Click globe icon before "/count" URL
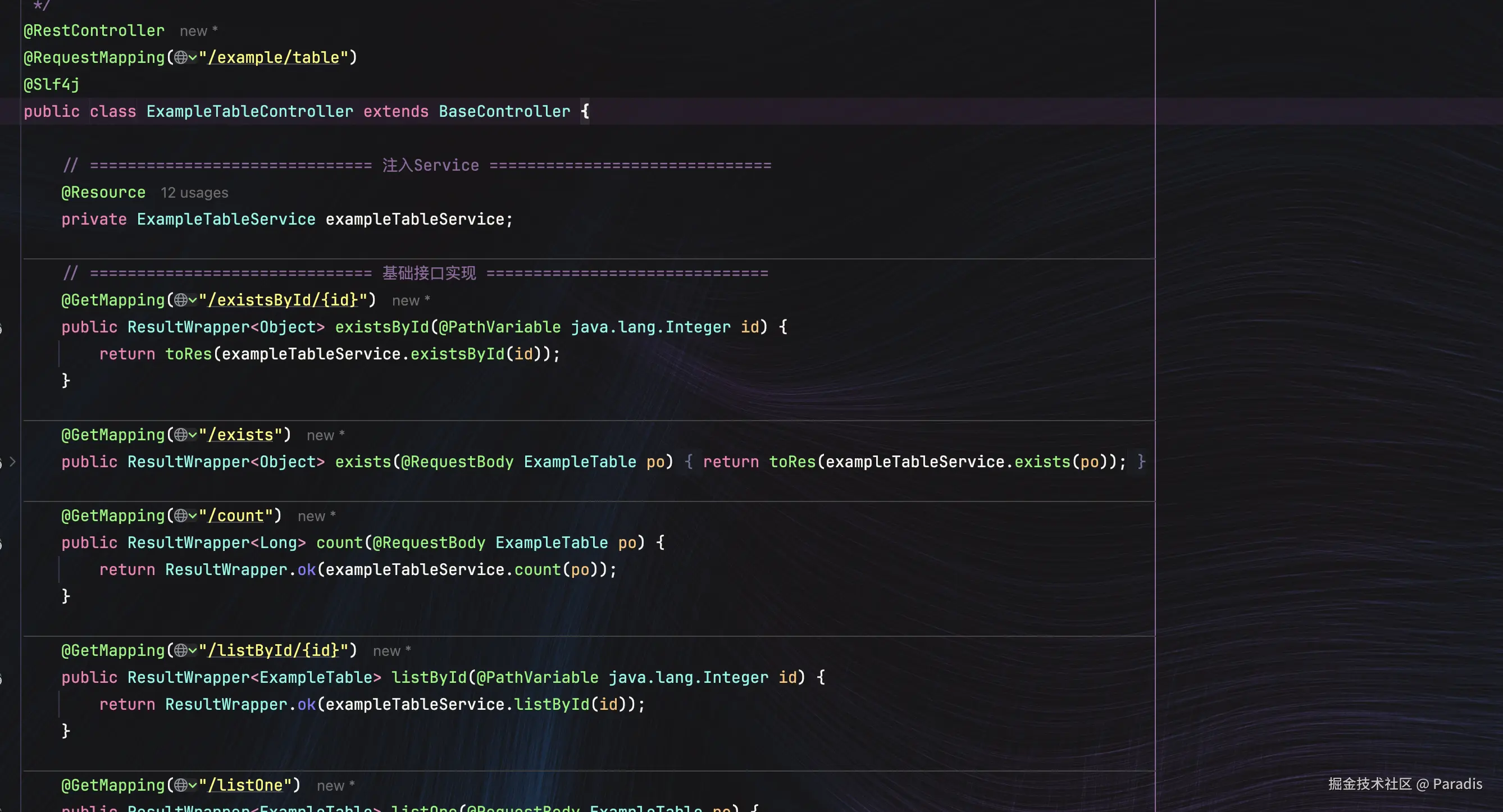1503x812 pixels. (180, 516)
